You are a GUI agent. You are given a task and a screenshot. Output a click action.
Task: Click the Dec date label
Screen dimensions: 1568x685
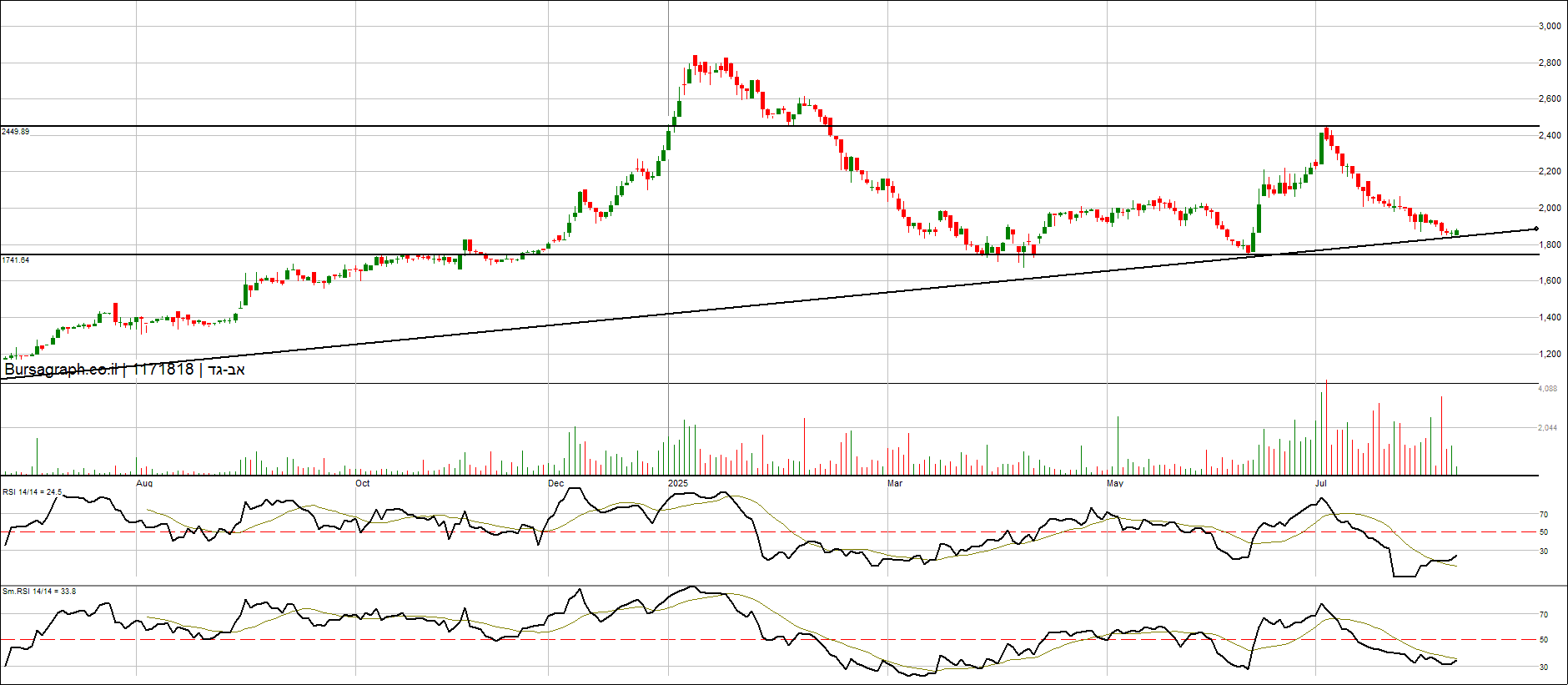(x=555, y=483)
